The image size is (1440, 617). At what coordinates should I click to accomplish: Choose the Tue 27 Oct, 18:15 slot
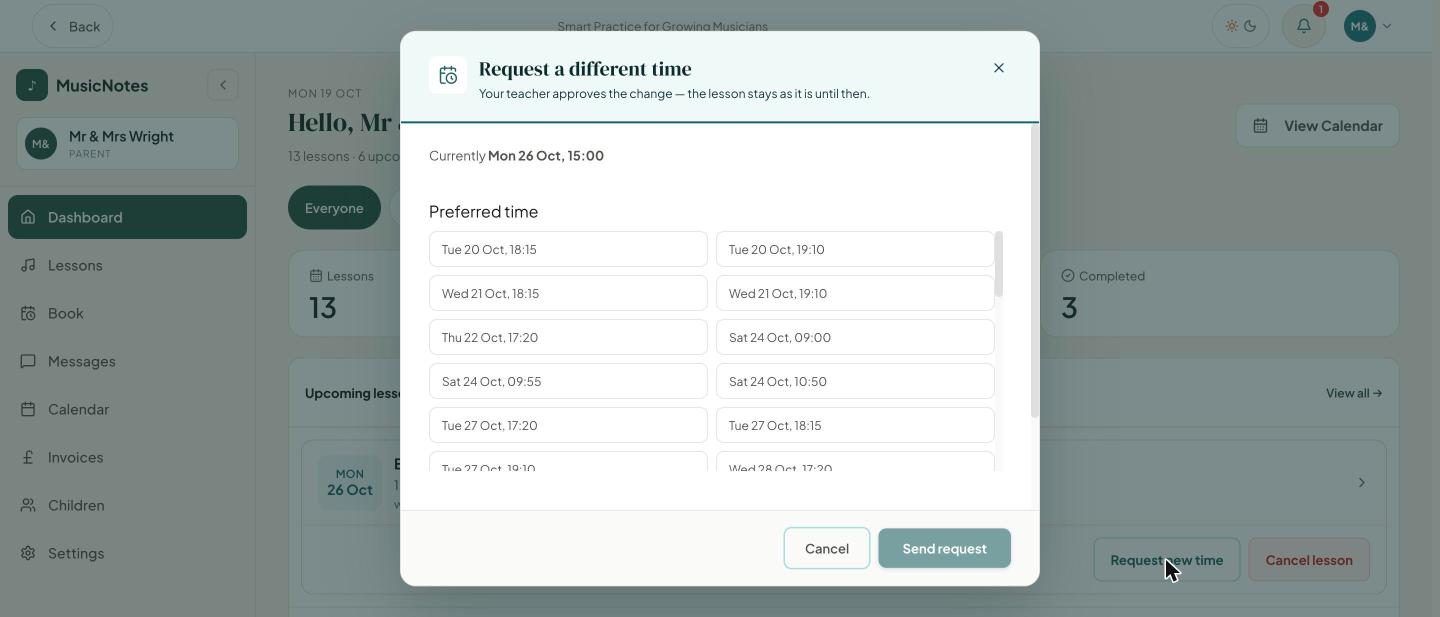pos(855,425)
